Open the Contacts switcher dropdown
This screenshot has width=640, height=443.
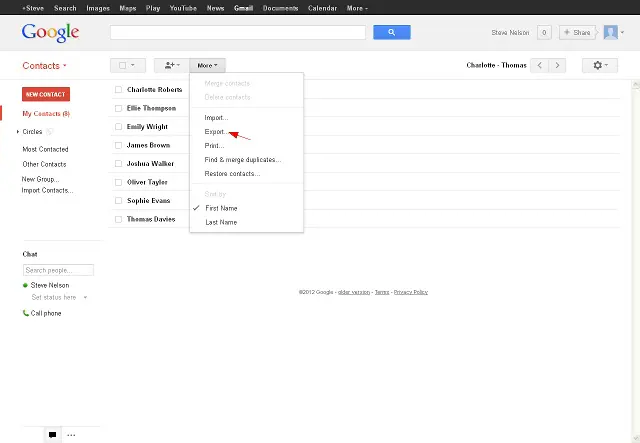click(x=44, y=66)
